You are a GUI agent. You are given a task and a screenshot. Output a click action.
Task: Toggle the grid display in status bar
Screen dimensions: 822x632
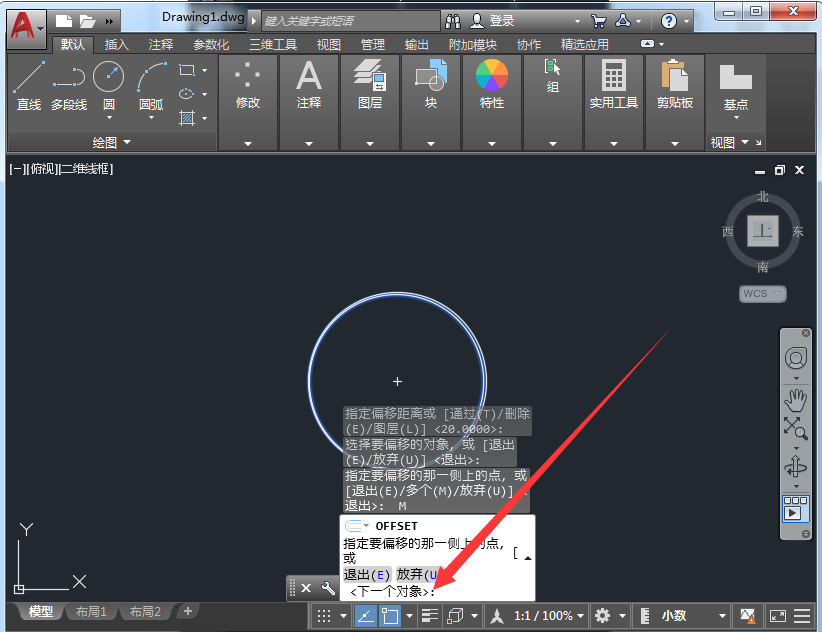[x=324, y=616]
